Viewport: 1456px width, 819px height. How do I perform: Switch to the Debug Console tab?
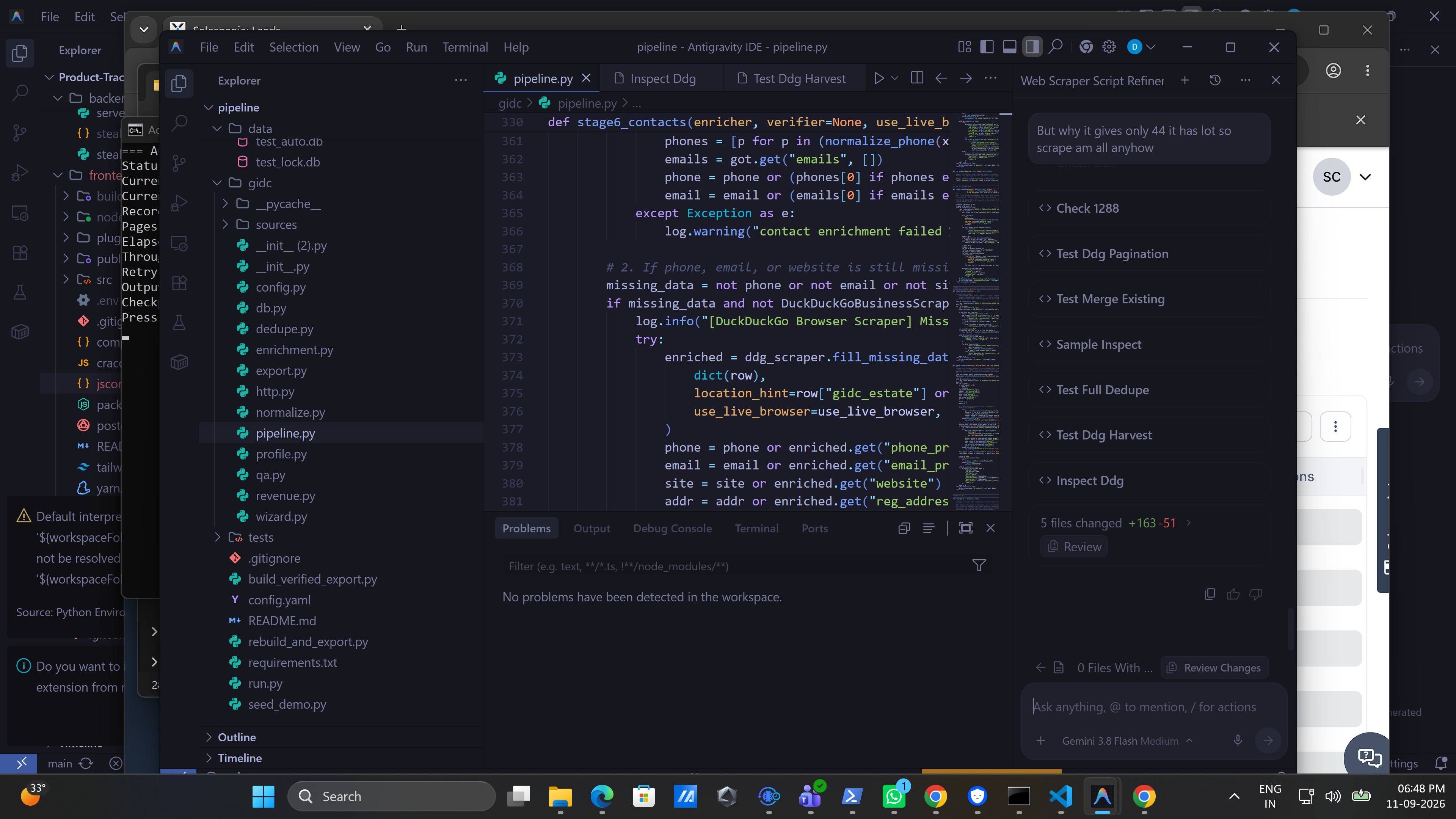(x=672, y=528)
